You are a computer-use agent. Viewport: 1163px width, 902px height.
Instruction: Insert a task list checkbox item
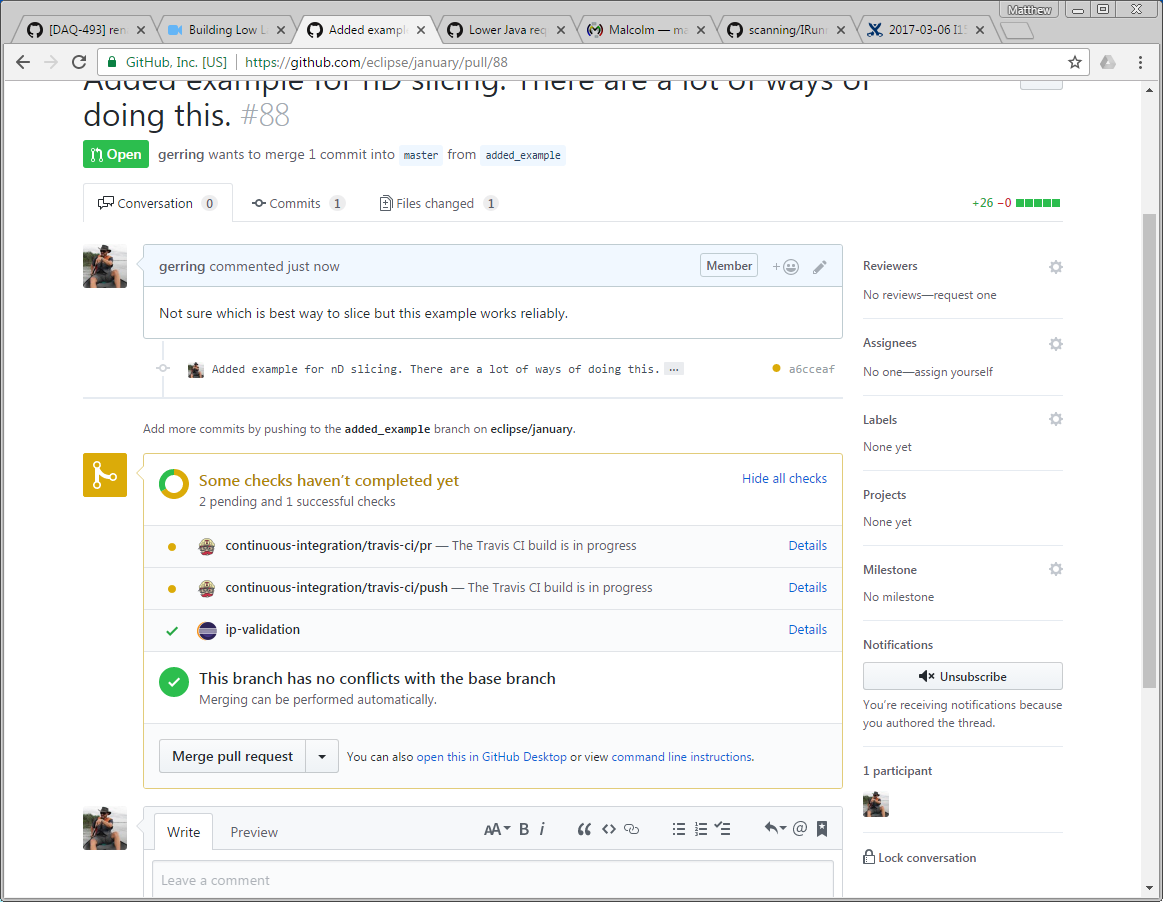[x=723, y=829]
